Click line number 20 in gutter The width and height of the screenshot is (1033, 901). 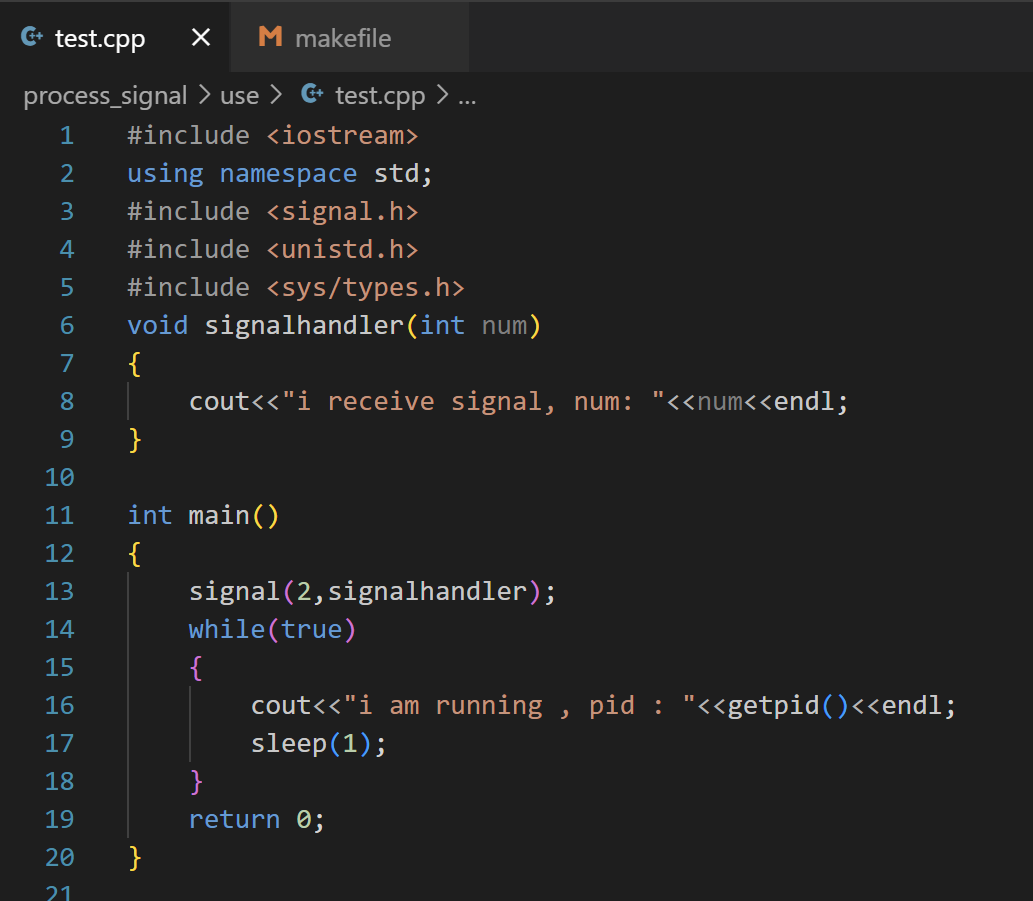[59, 858]
